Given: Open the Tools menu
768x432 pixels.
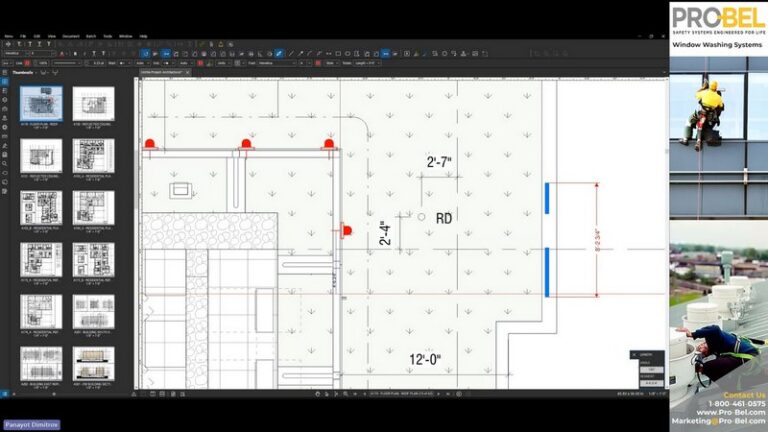Looking at the screenshot, I should 107,36.
